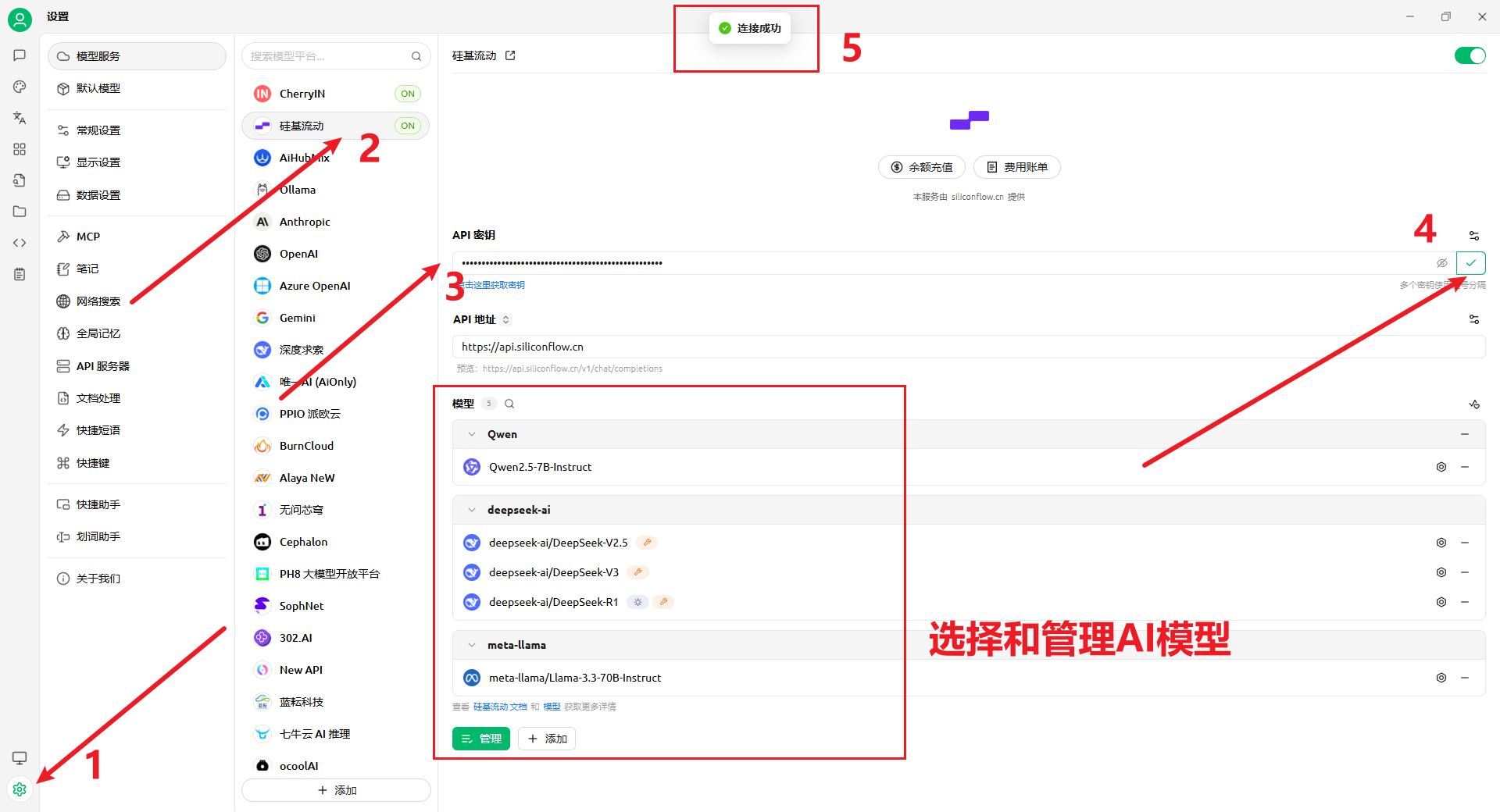This screenshot has height=812, width=1500.
Task: Open the 常规设置 settings menu
Action: (x=98, y=130)
